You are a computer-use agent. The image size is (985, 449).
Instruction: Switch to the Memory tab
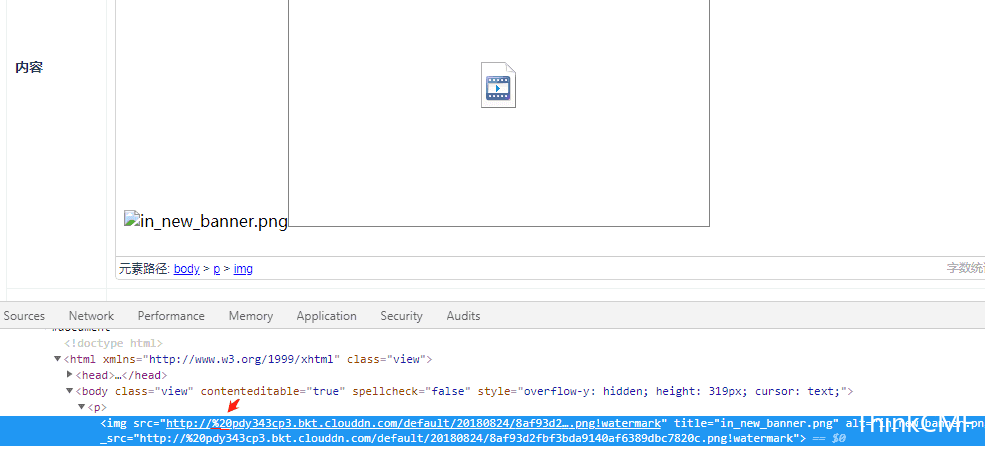[x=250, y=316]
